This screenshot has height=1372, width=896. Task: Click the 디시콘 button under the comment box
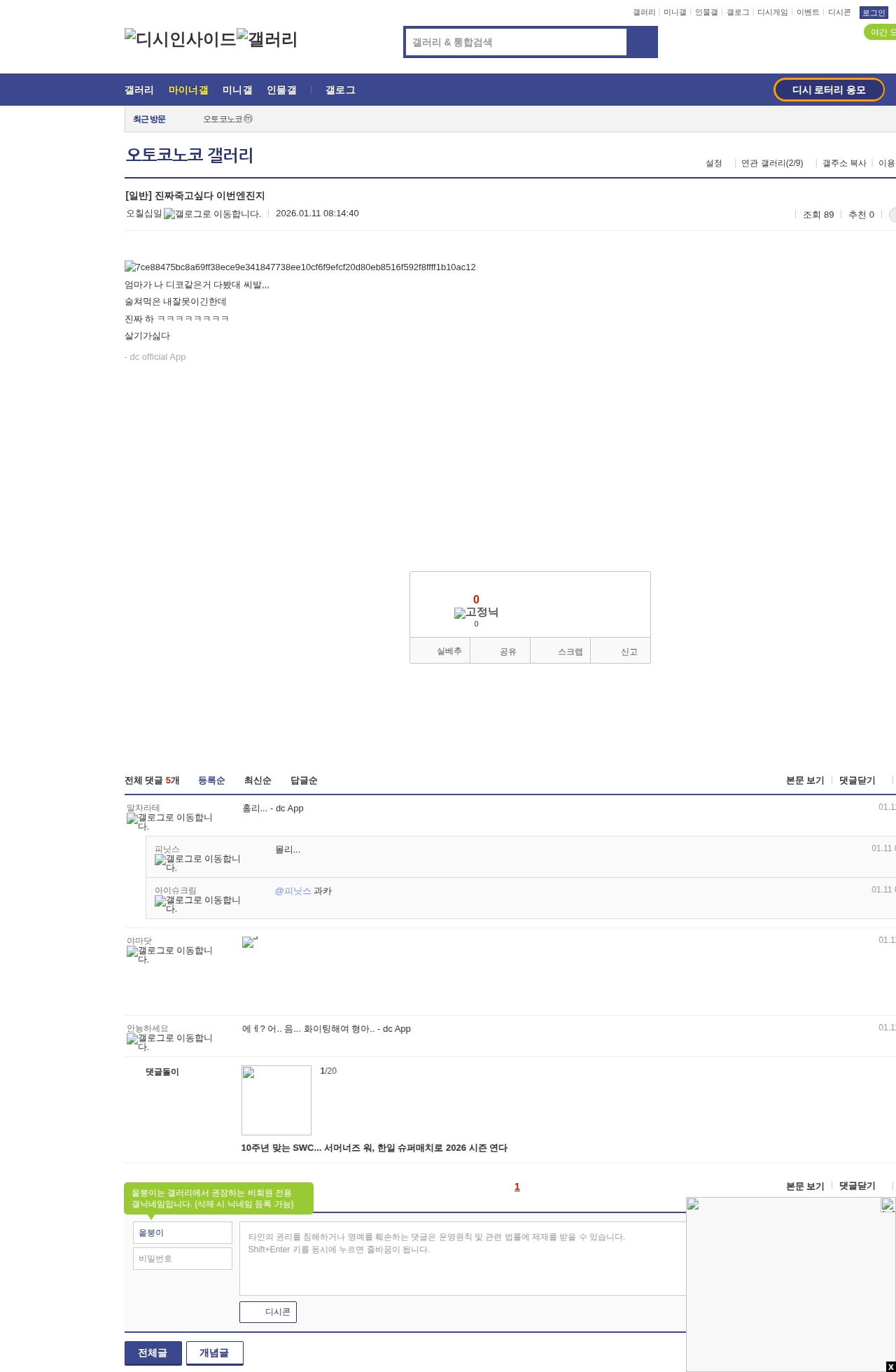[x=268, y=1312]
